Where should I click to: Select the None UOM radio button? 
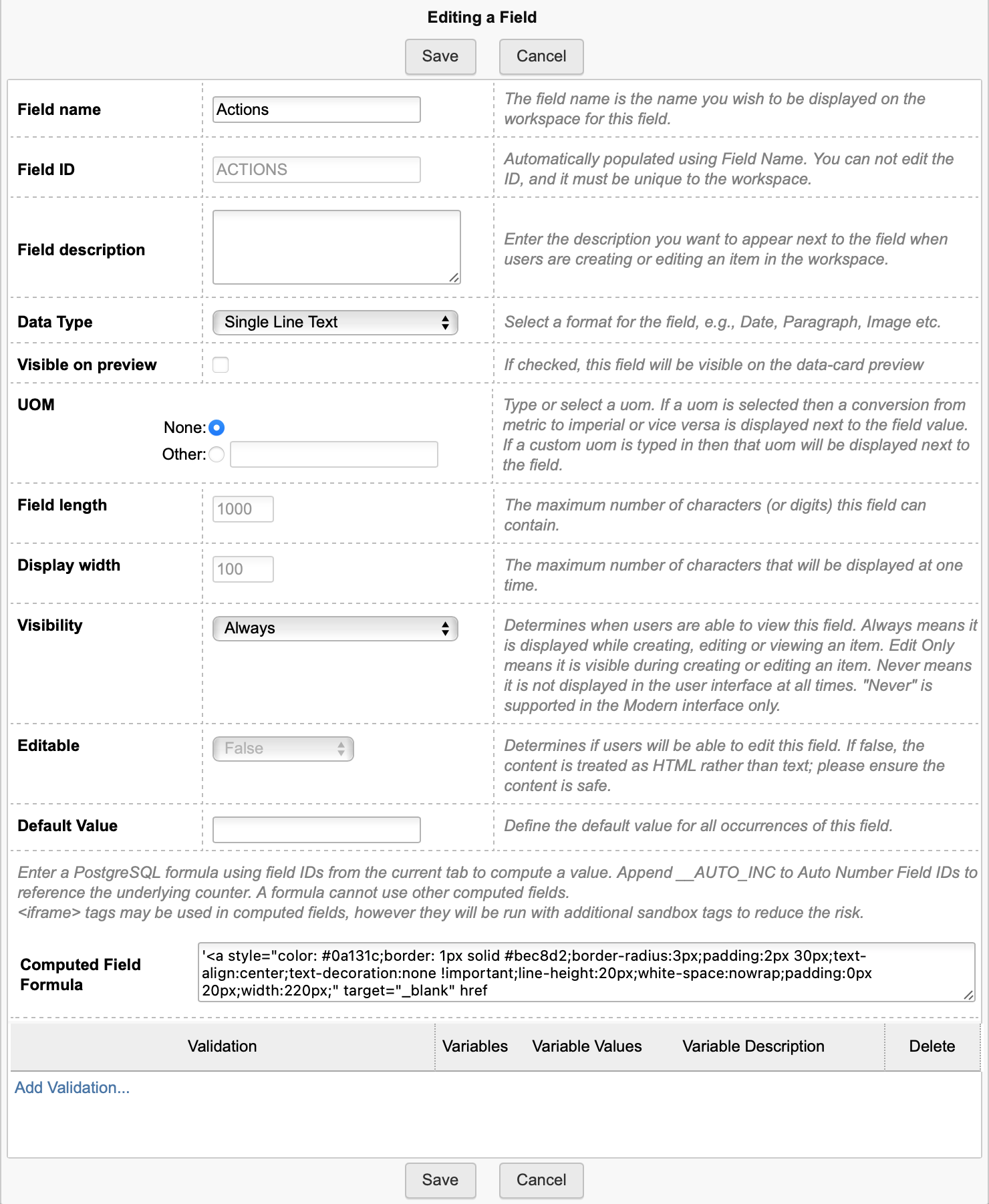tap(217, 428)
